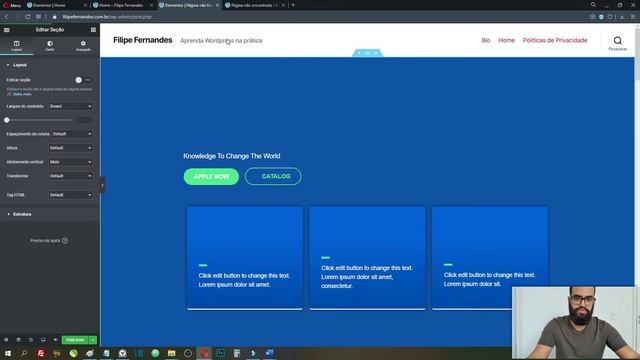
Task: Open Windows taskbar search
Action: click(24, 353)
